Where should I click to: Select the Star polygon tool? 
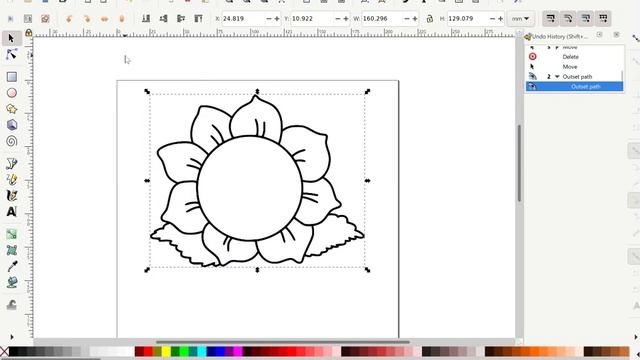pyautogui.click(x=11, y=109)
